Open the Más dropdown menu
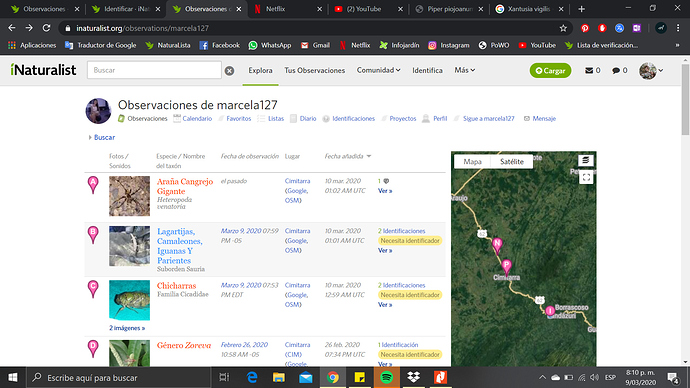 coord(465,70)
